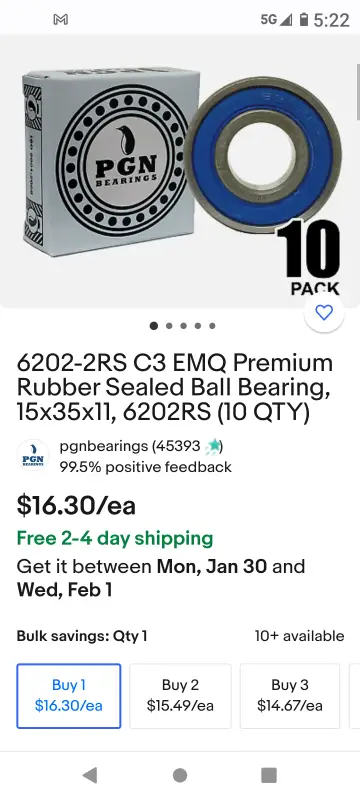View the 99.5% positive feedback details
Screen dimensions: 360x800
point(146,467)
